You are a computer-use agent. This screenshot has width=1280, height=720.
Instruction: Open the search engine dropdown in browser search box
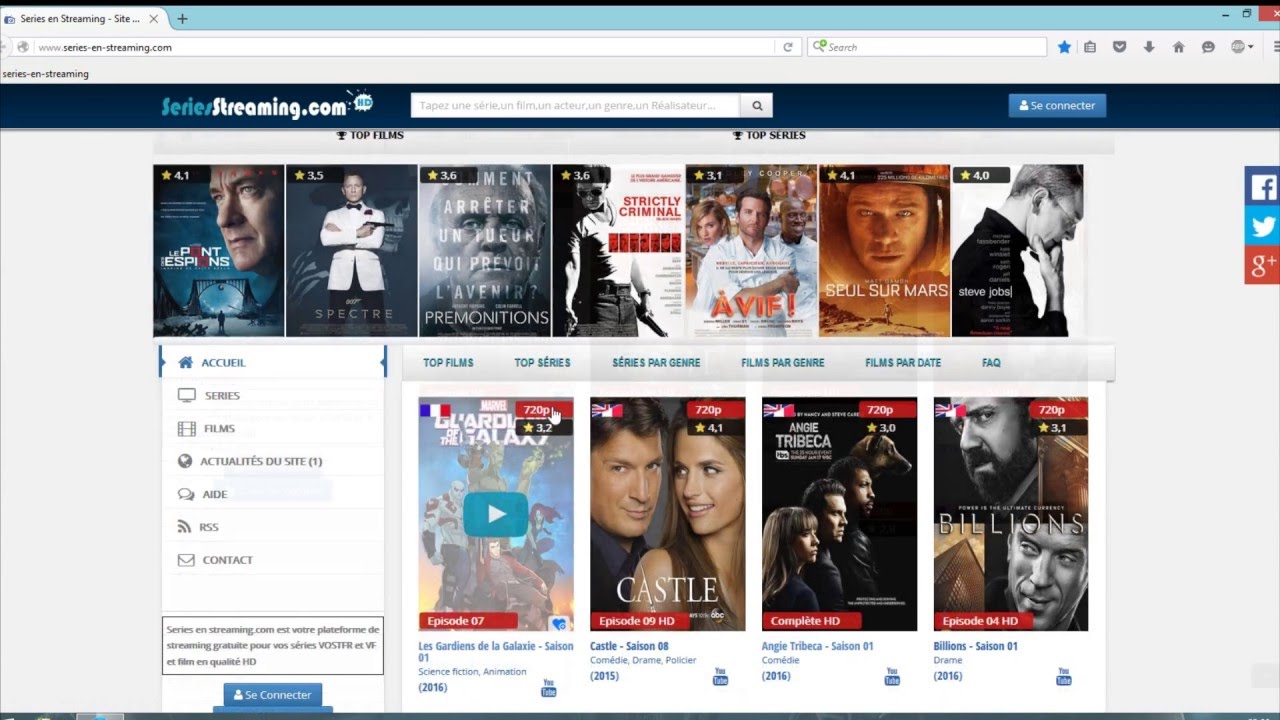click(x=820, y=47)
